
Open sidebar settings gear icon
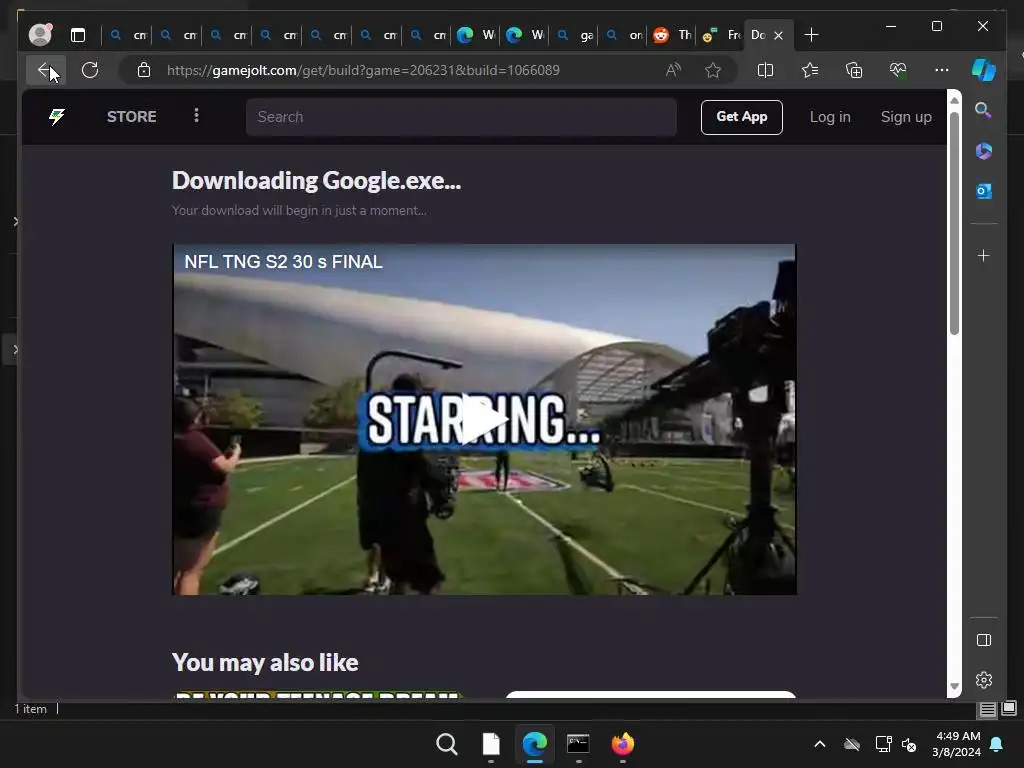pos(984,680)
